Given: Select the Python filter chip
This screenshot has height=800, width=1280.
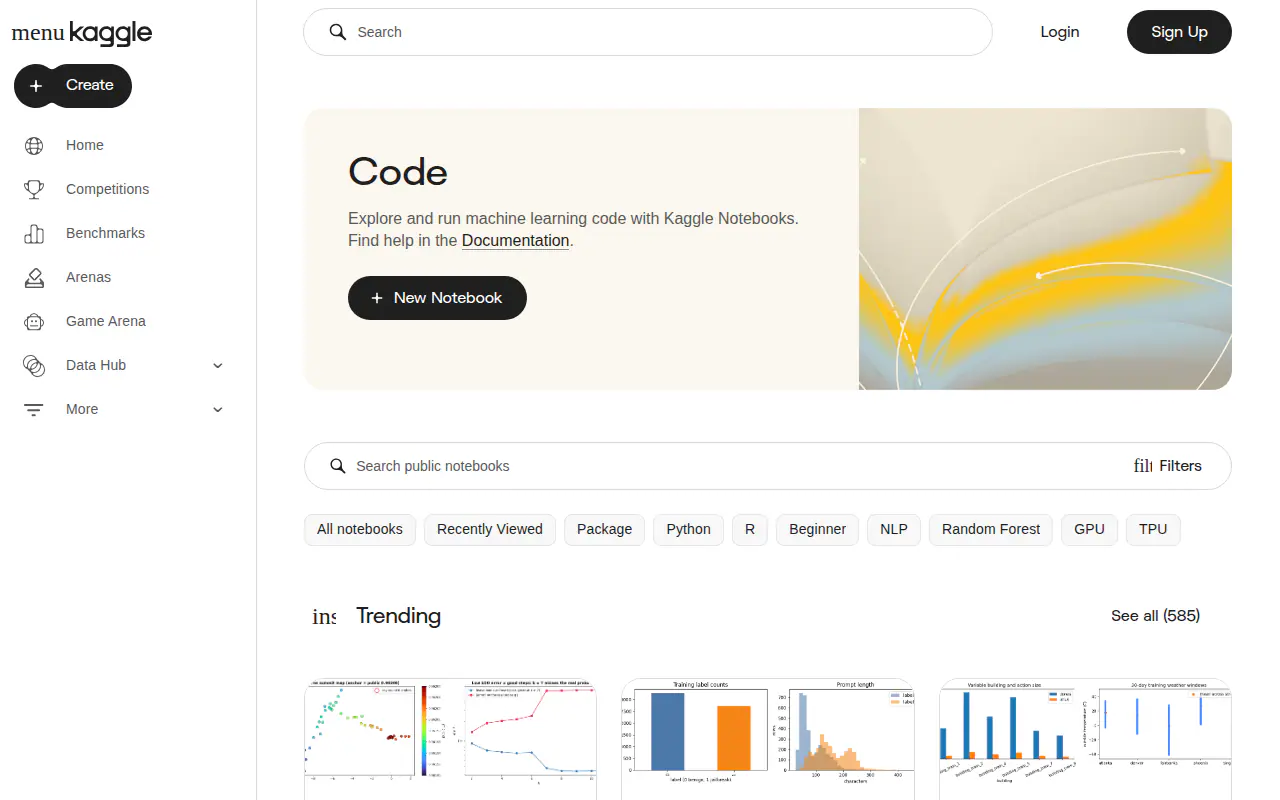Looking at the screenshot, I should coord(689,529).
